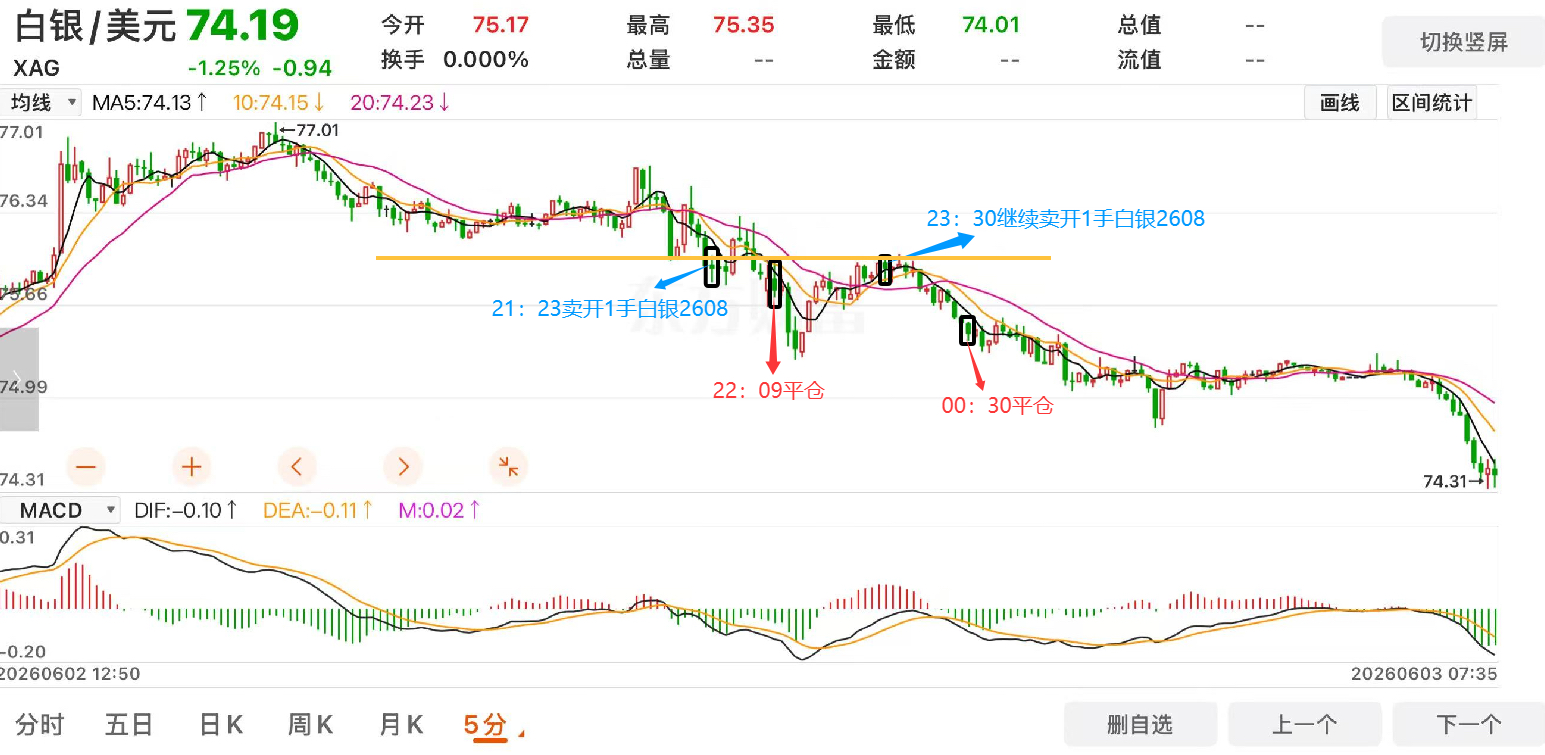Click the 最高 value 75.35
Viewport: 1545px width, 755px height.
(745, 25)
